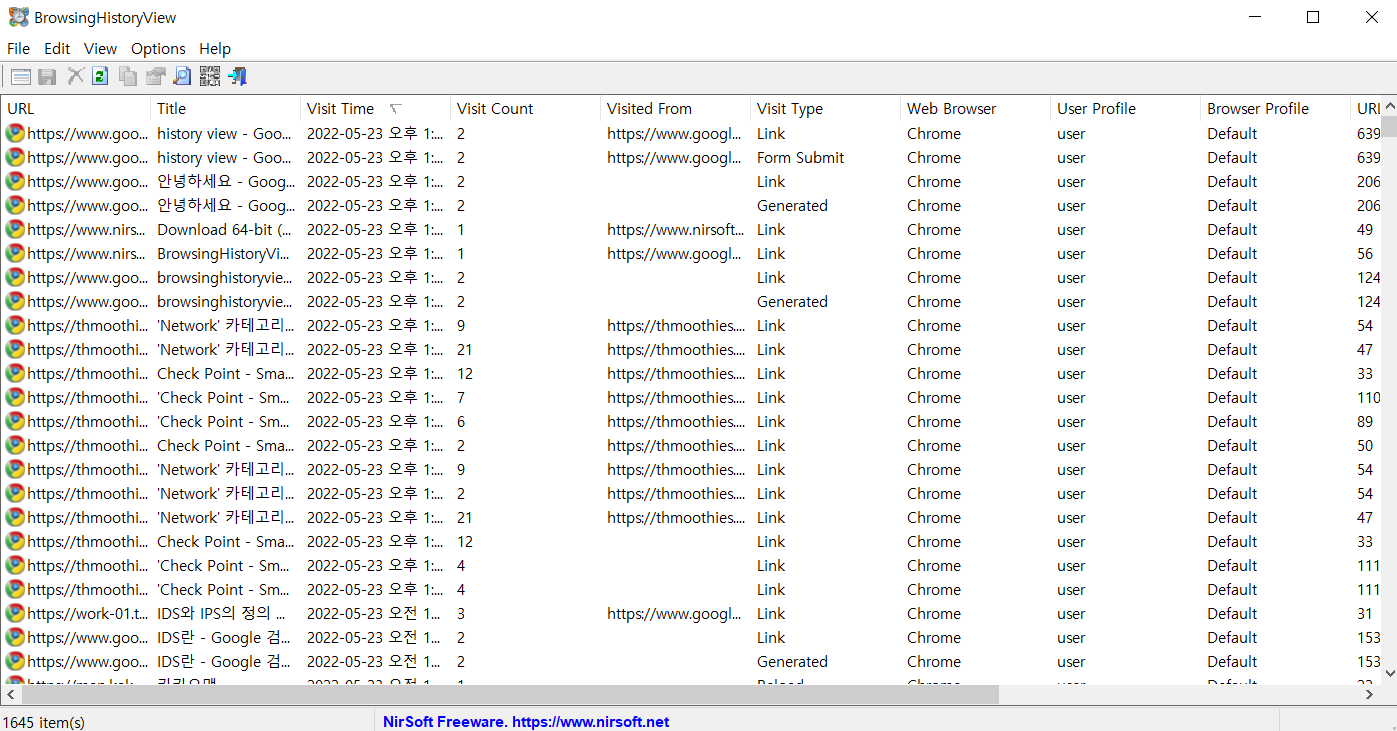Screen dimensions: 1397x731
Task: Select Chrome icon of Download 64-bit row
Action: pyautogui.click(x=15, y=229)
